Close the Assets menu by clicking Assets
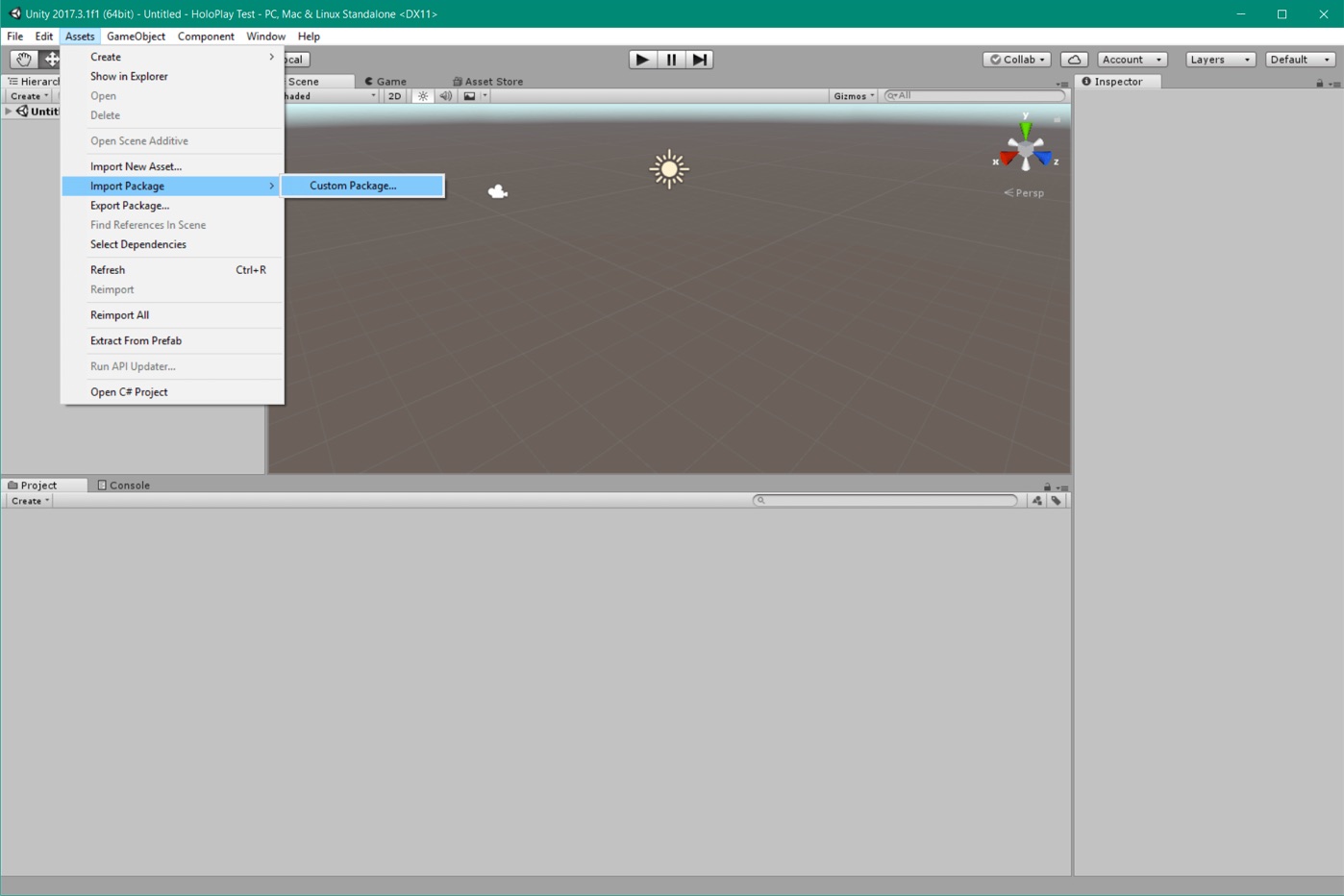Screen dimensions: 1344x896 coord(80,37)
